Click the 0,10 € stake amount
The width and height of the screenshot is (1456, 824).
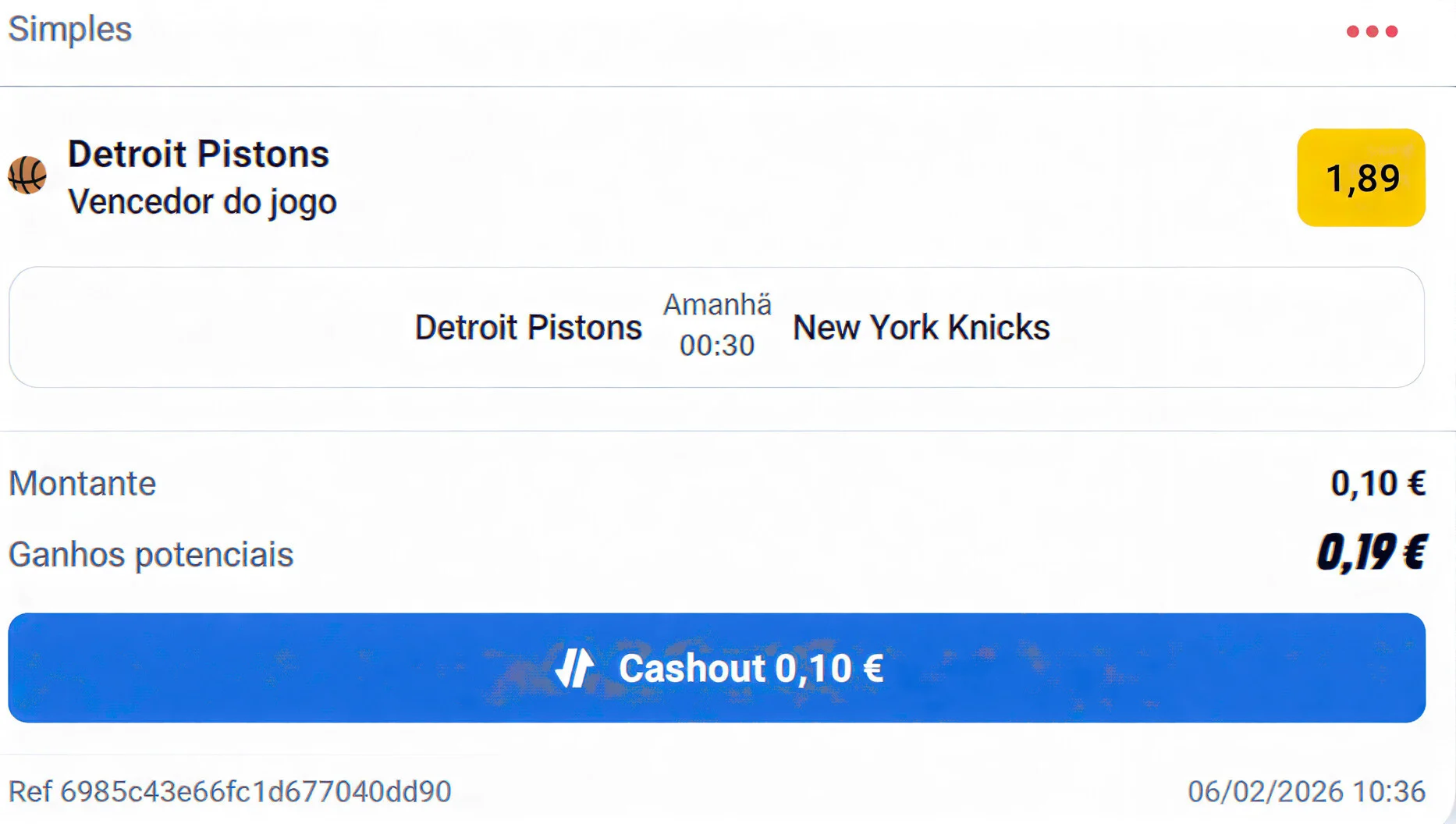[x=1378, y=484]
